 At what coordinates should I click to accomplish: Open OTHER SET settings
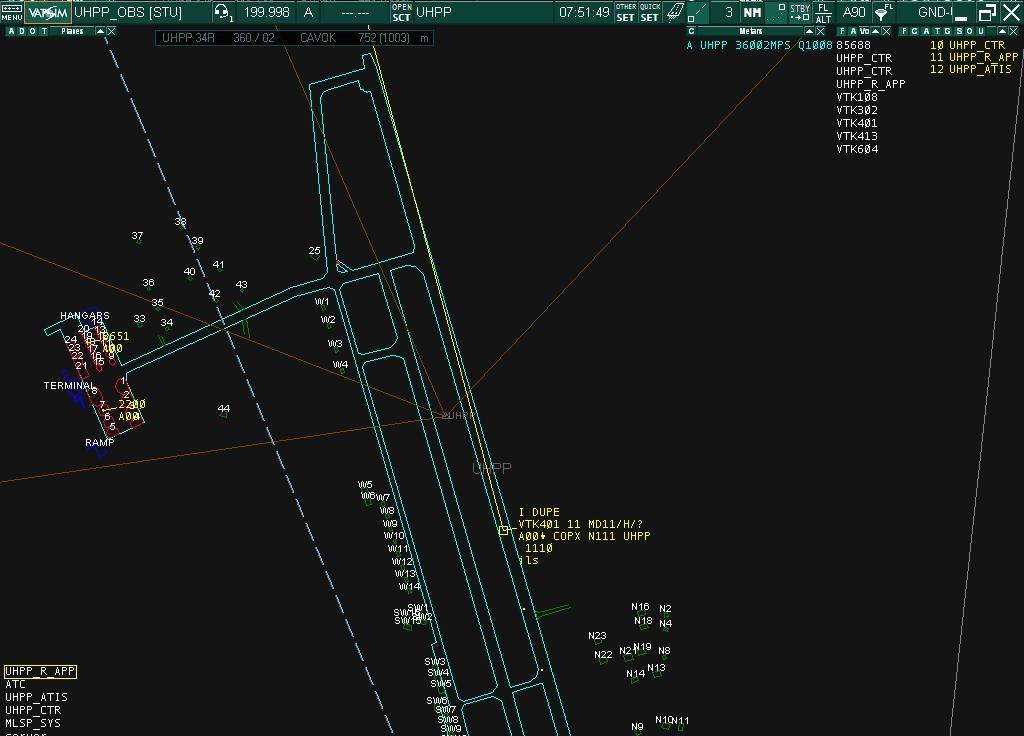point(626,12)
